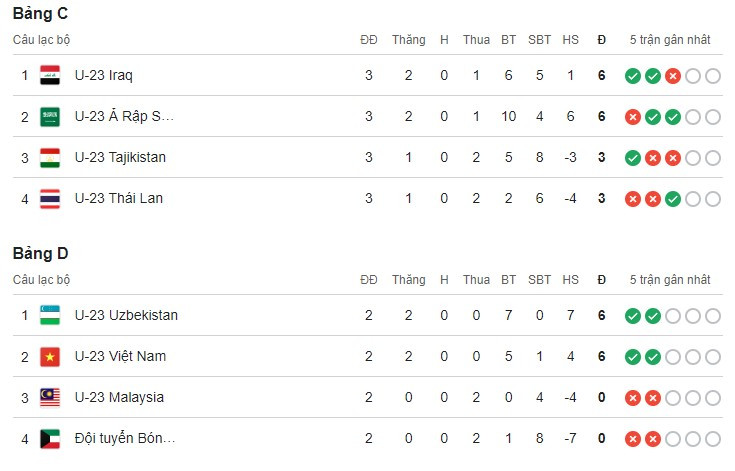Click the Bảng D group heading
Image resolution: width=735 pixels, height=471 pixels.
40,254
